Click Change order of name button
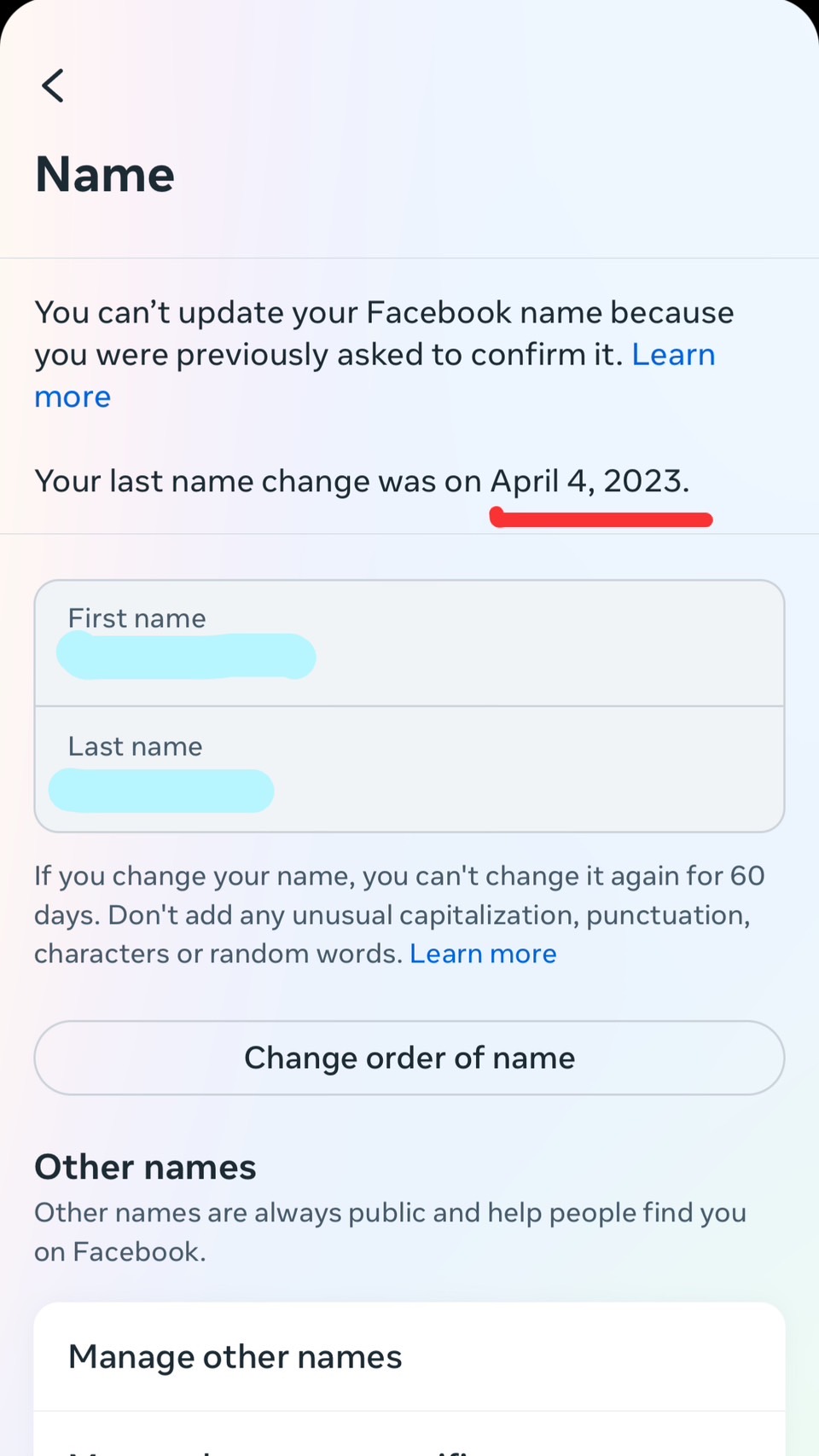The height and width of the screenshot is (1456, 819). pyautogui.click(x=409, y=1058)
